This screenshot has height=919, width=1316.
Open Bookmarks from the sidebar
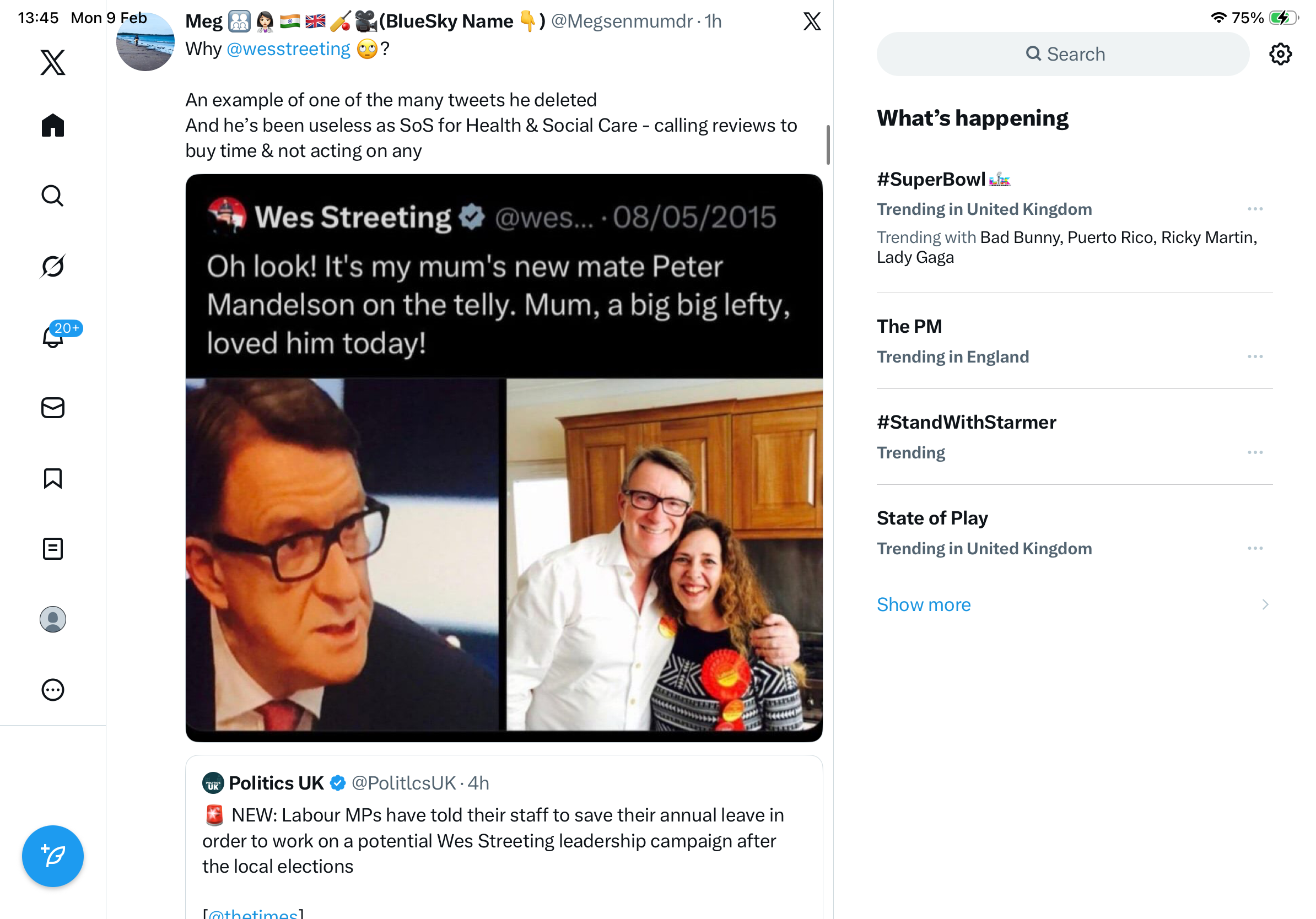53,478
